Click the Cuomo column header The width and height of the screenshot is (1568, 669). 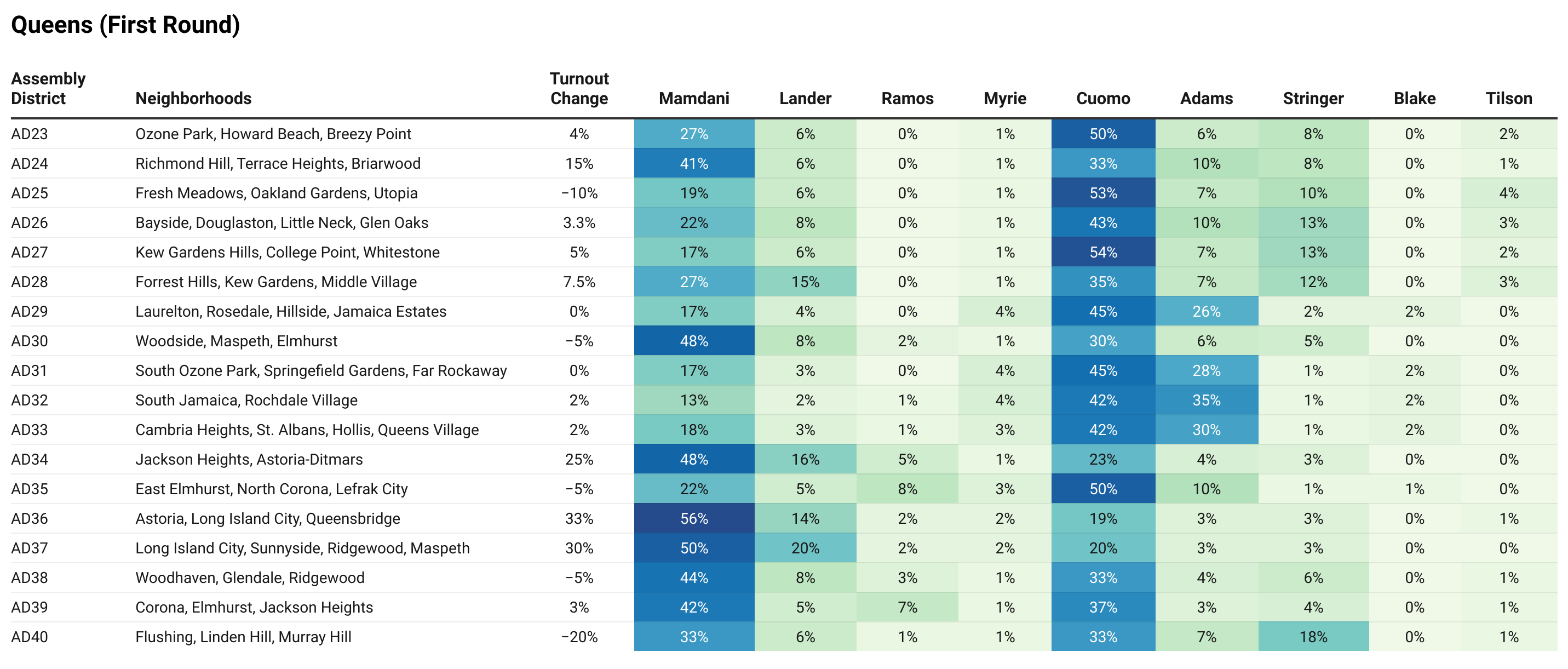pos(1102,98)
